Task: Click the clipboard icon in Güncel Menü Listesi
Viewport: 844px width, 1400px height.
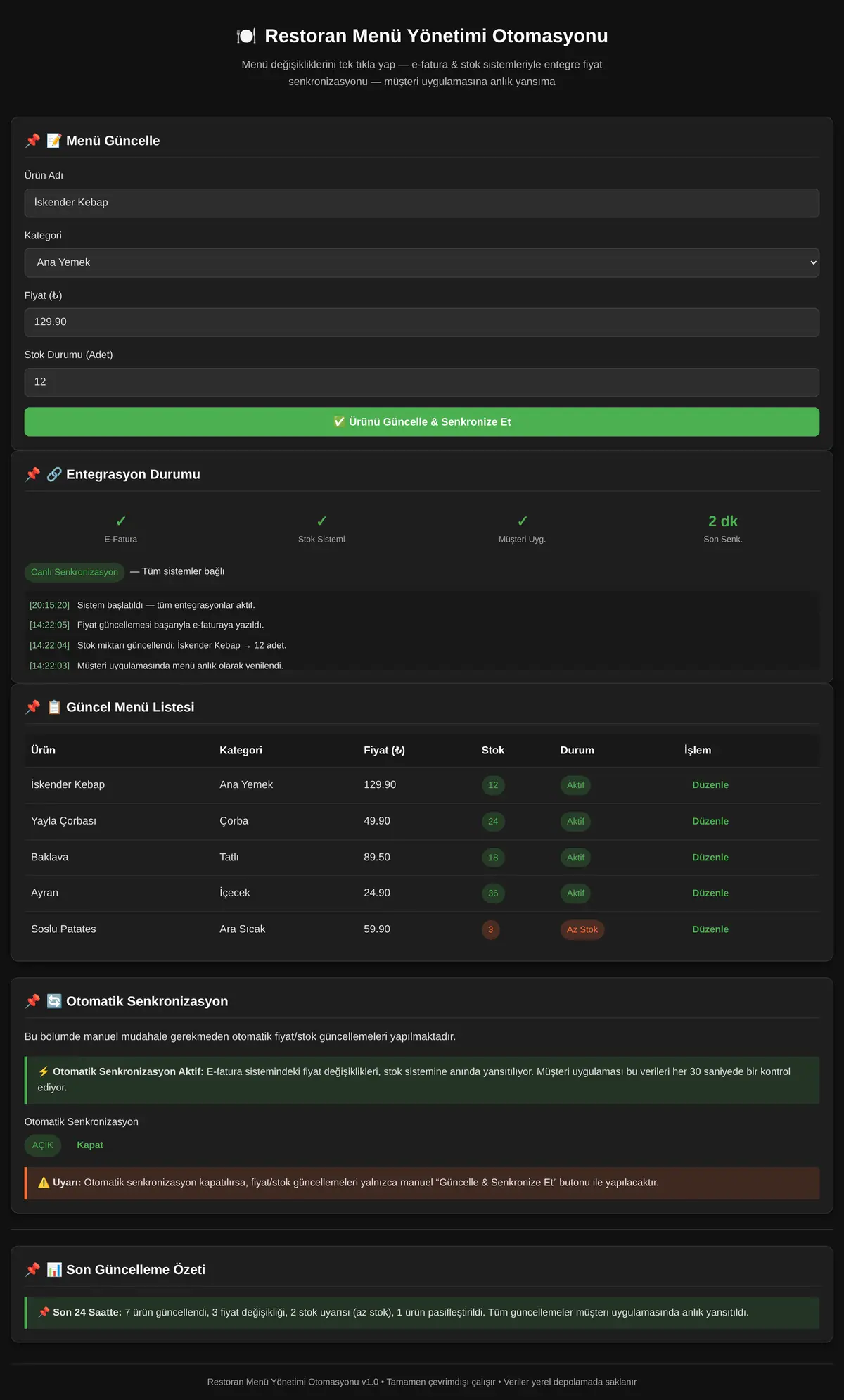Action: point(54,707)
